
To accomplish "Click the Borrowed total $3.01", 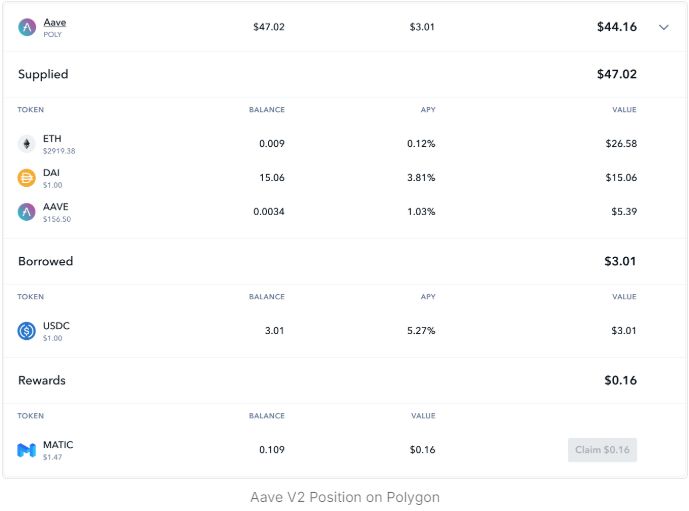I will [620, 261].
